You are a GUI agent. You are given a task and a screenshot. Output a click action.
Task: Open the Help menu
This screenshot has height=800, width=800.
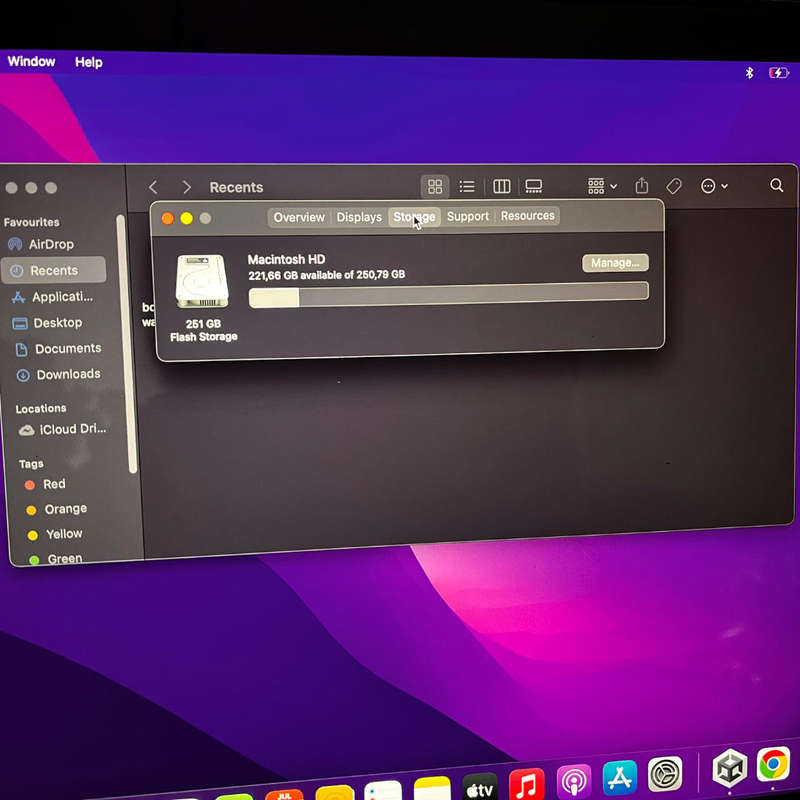tap(89, 62)
